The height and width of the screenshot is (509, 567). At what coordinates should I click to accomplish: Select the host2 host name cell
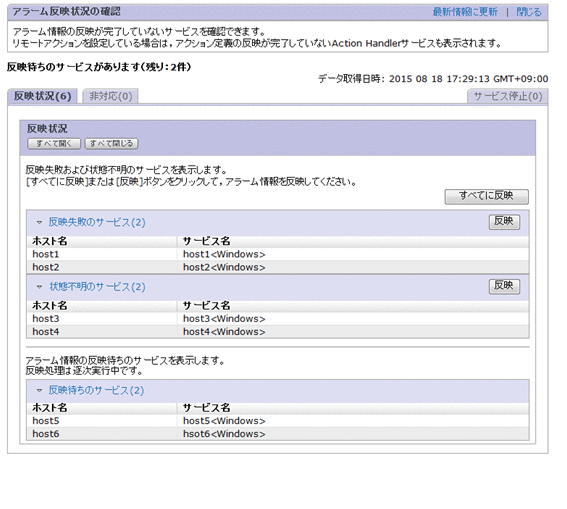102,267
